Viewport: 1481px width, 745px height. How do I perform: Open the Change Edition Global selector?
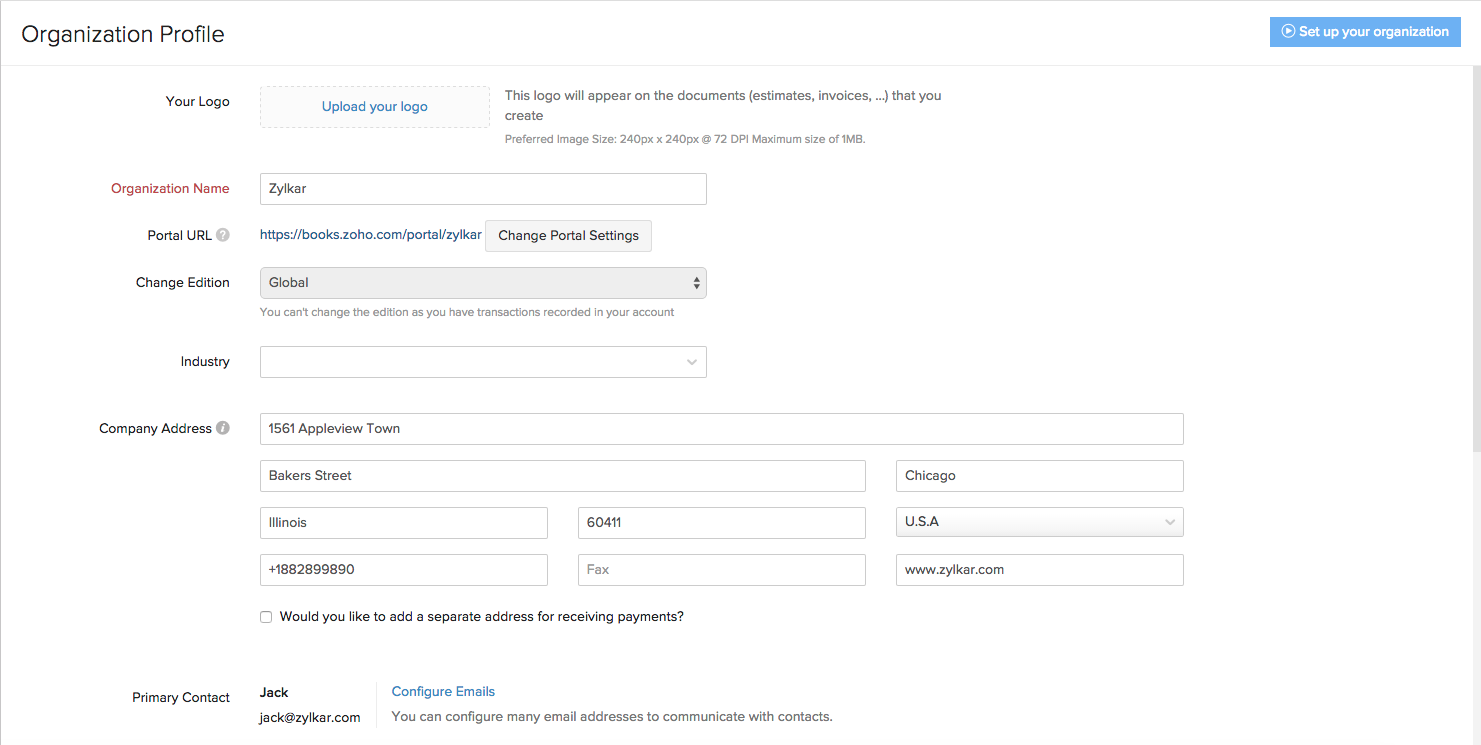point(483,283)
